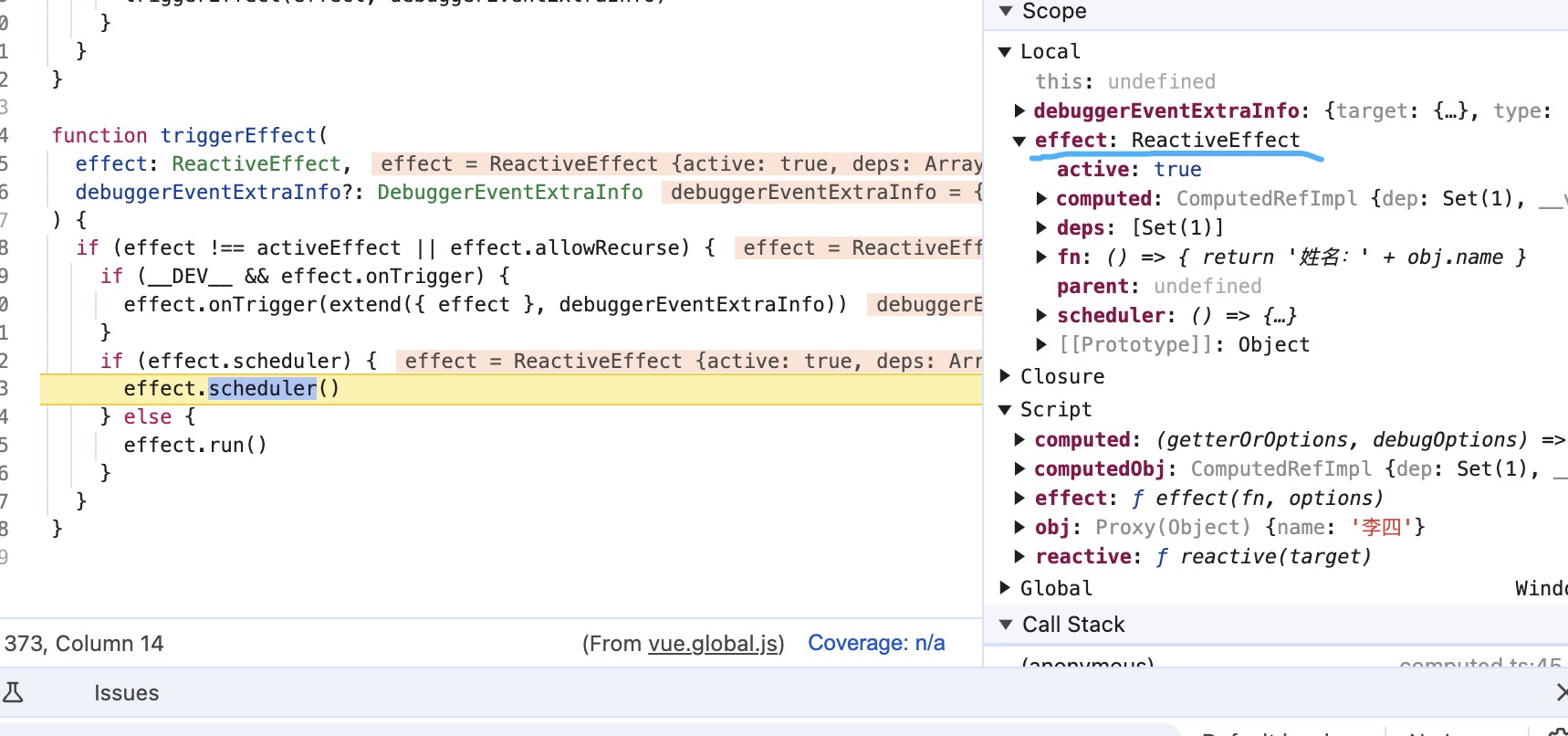Expand the Global scope group
The width and height of the screenshot is (1568, 736).
(1005, 588)
